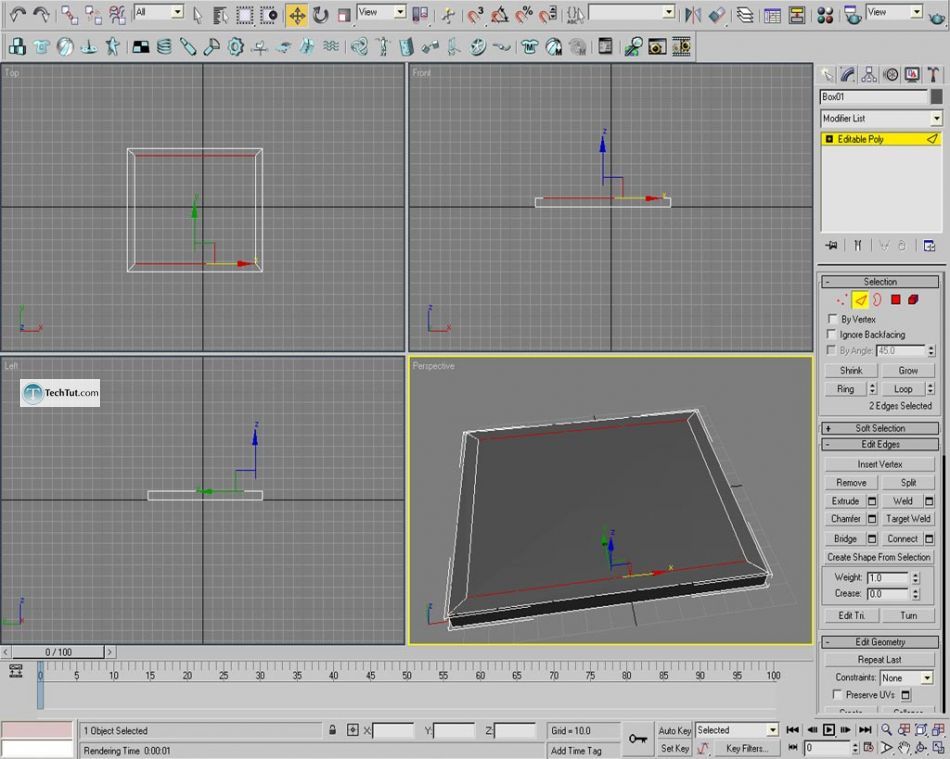Expand the Soft Selection rollout
The image size is (950, 759).
(880, 428)
